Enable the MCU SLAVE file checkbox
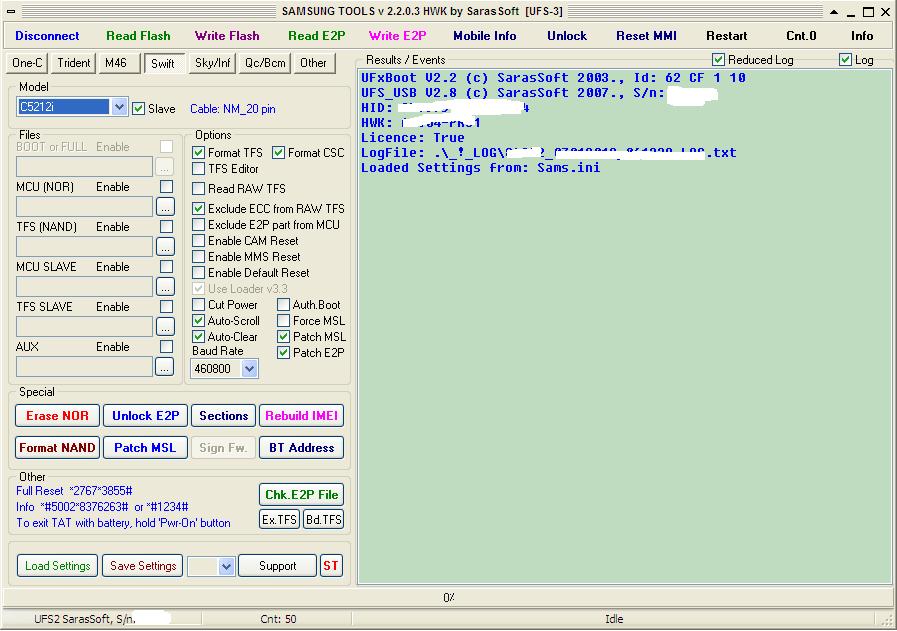This screenshot has height=631, width=897. coord(166,267)
